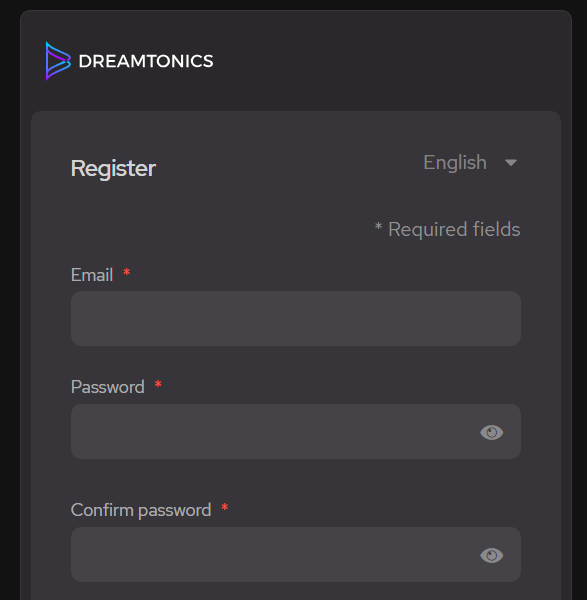
Task: Click the gray asterisk before Required fields
Action: click(x=378, y=226)
